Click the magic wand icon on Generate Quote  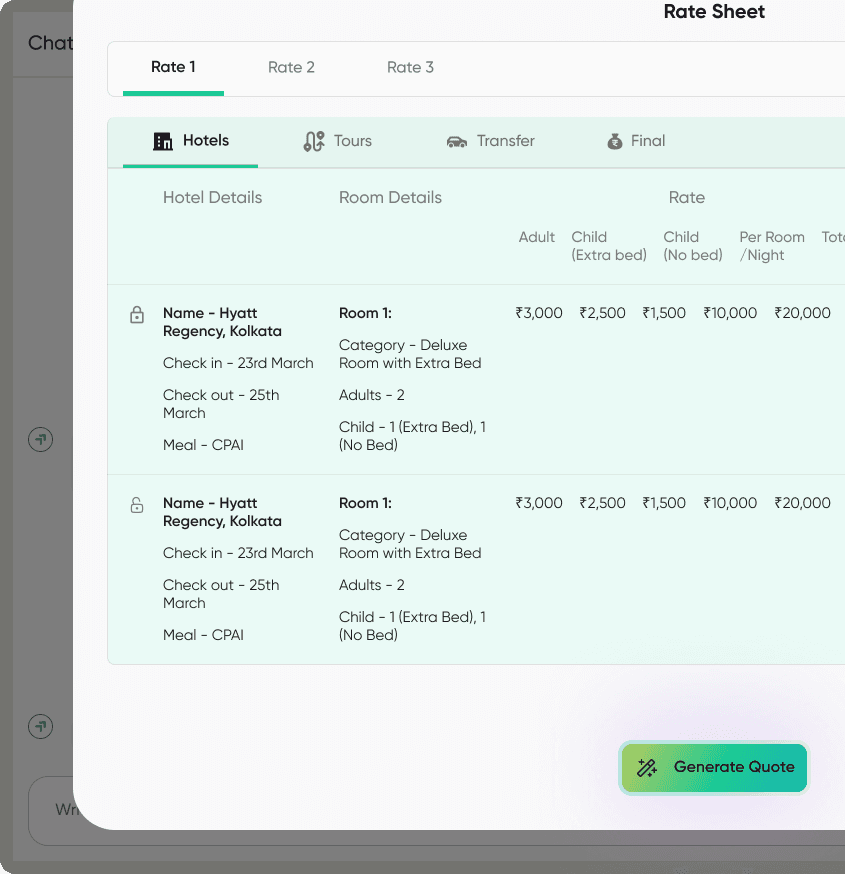(x=646, y=767)
